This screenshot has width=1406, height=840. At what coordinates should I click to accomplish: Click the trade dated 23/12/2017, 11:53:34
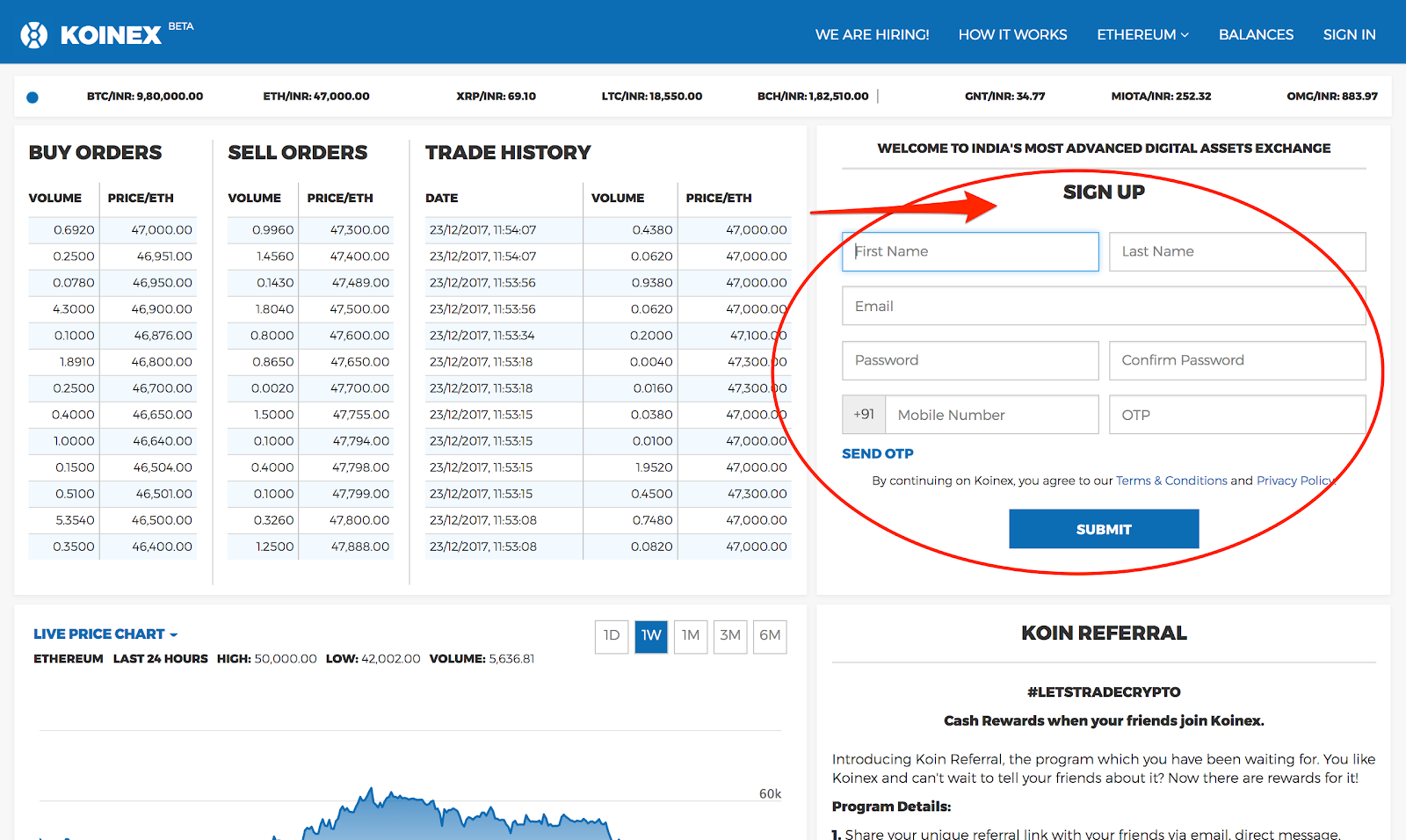coord(482,336)
